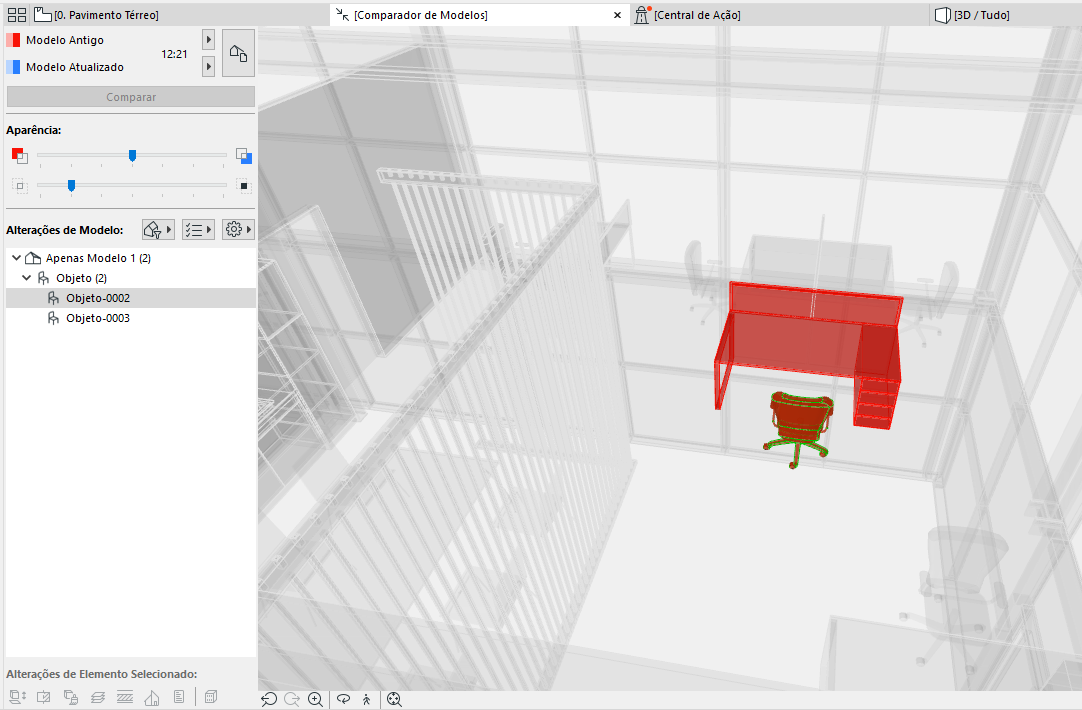This screenshot has height=710, width=1082.
Task: Select Objeto-0003 in the changes list
Action: pyautogui.click(x=130, y=318)
